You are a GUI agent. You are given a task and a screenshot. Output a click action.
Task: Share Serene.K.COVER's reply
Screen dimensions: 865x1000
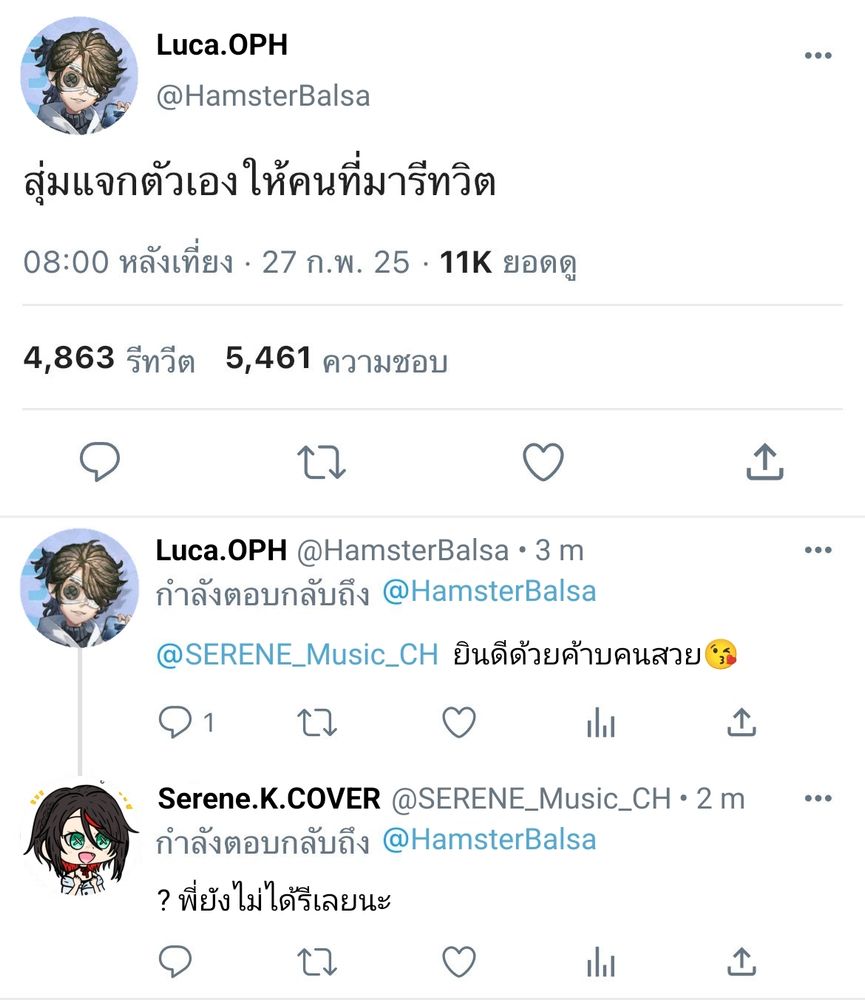point(741,961)
